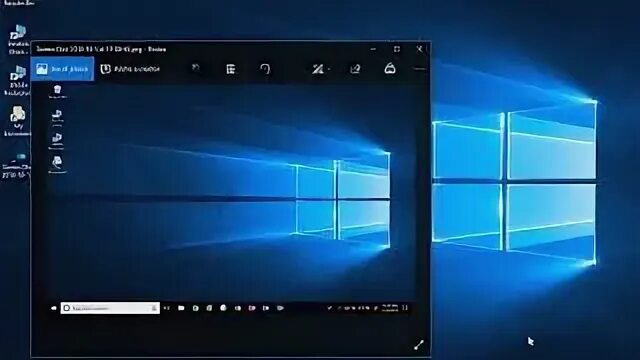The image size is (640, 360).
Task: Maximize the Photos window
Action: click(397, 49)
